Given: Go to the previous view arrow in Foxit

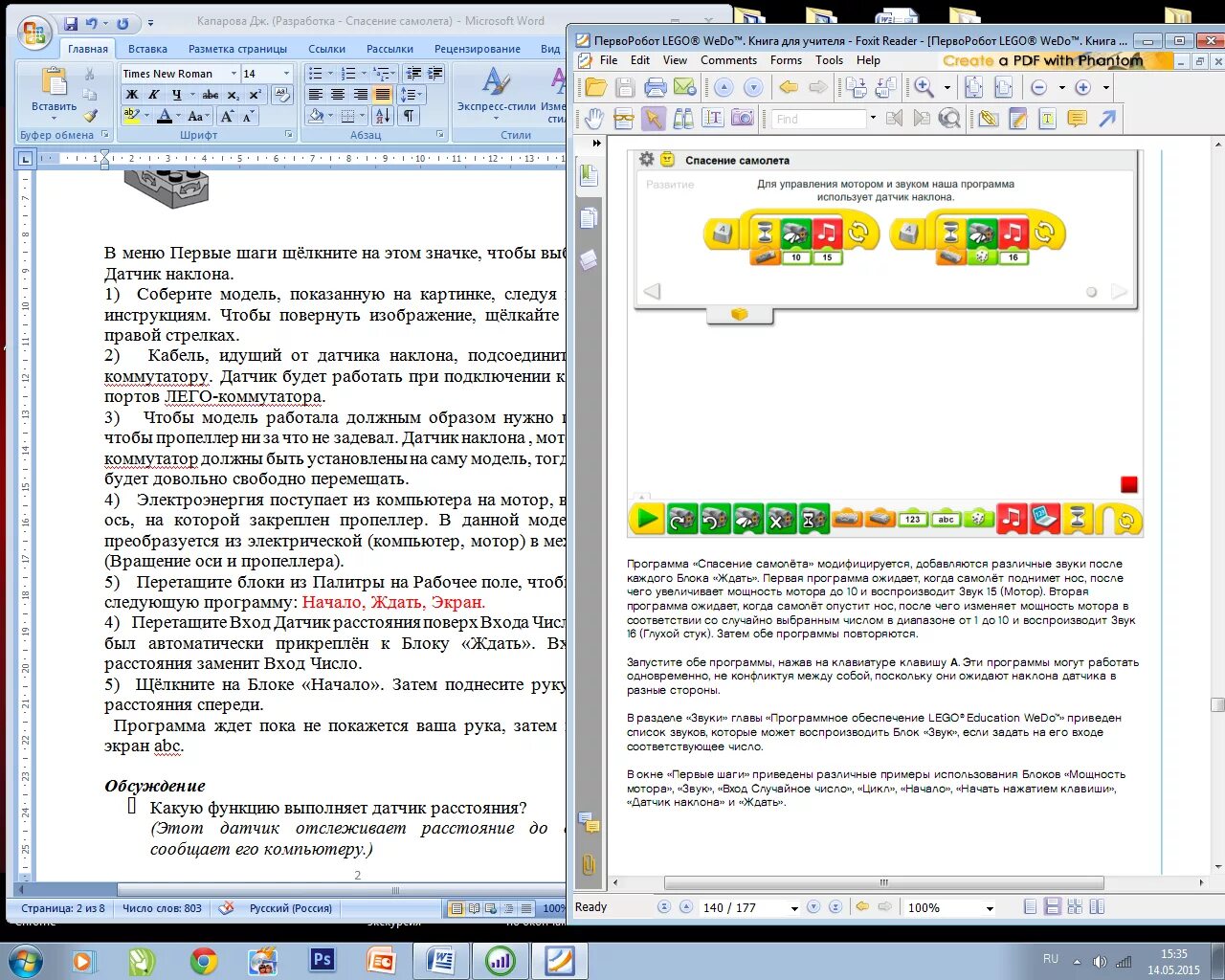Looking at the screenshot, I should [789, 88].
